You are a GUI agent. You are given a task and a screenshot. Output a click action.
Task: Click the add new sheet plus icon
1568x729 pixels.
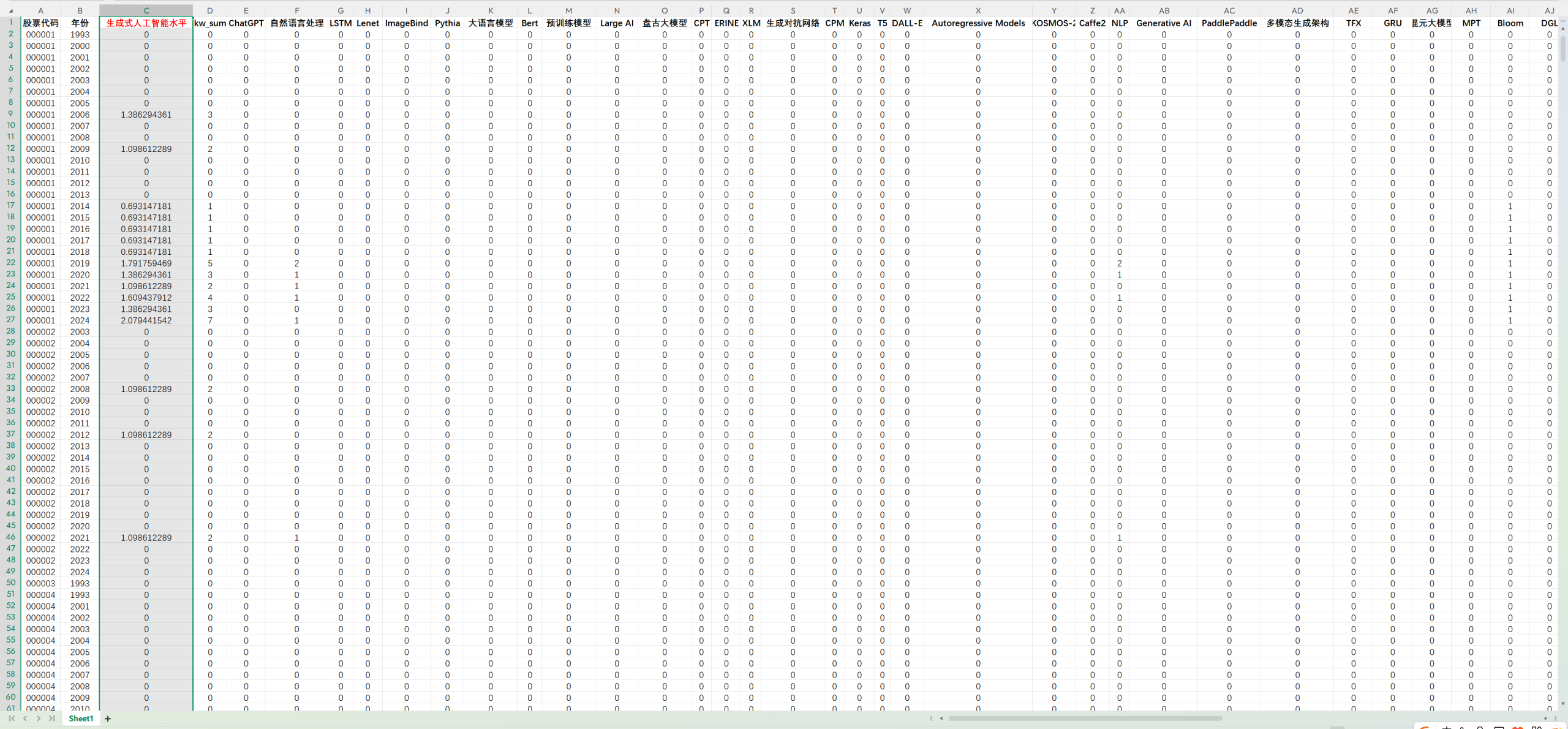click(108, 719)
